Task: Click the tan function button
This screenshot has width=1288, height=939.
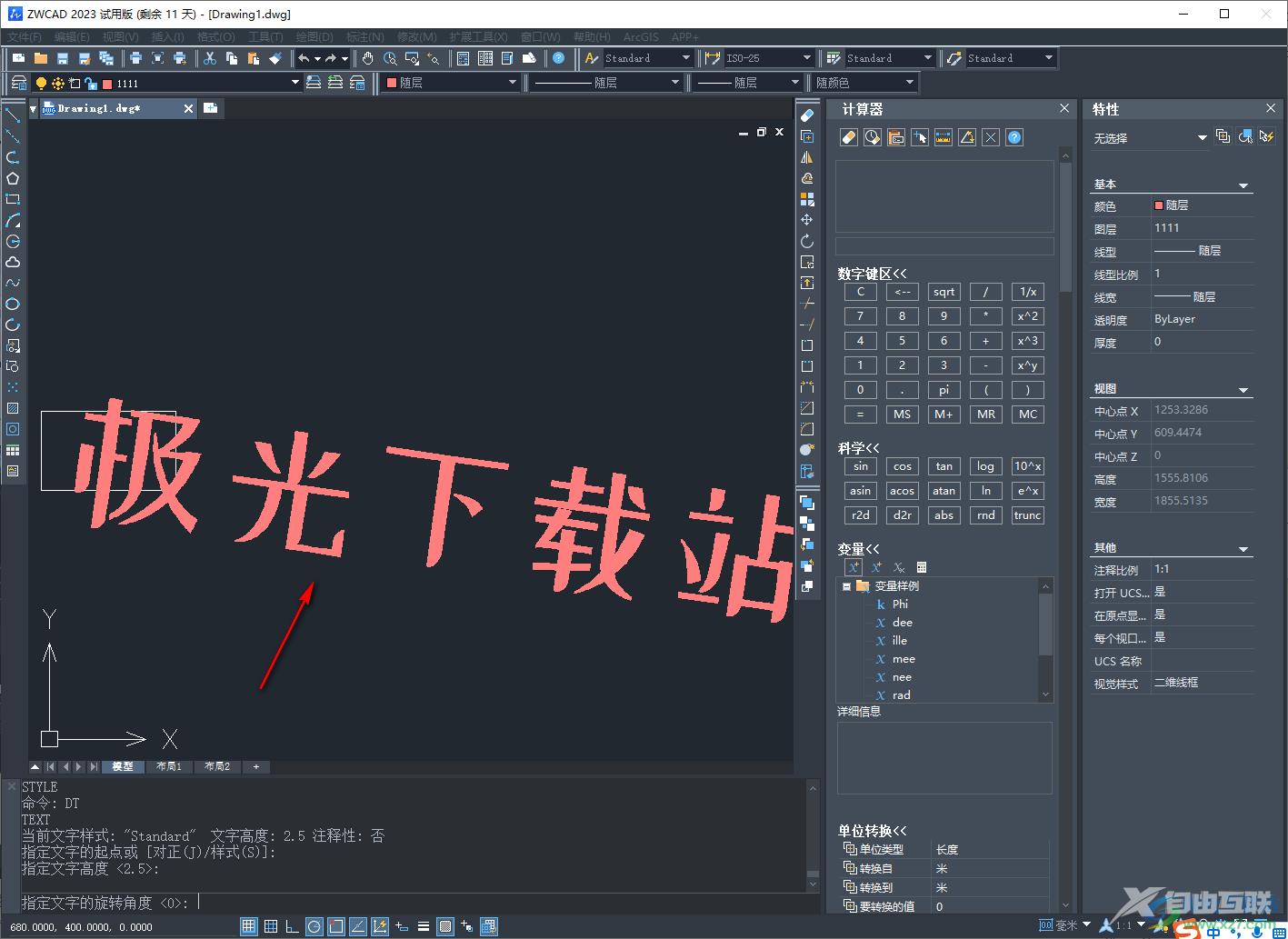Action: 944,466
